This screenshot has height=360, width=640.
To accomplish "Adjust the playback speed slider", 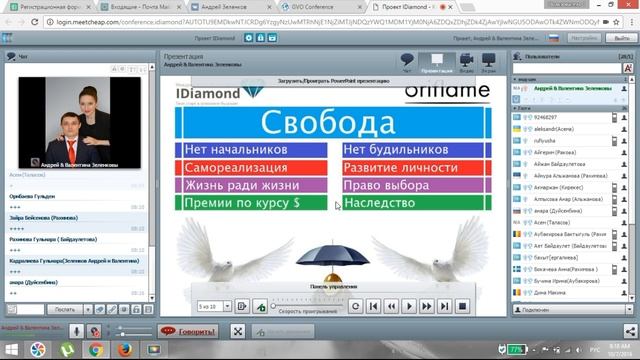I will click(x=308, y=306).
